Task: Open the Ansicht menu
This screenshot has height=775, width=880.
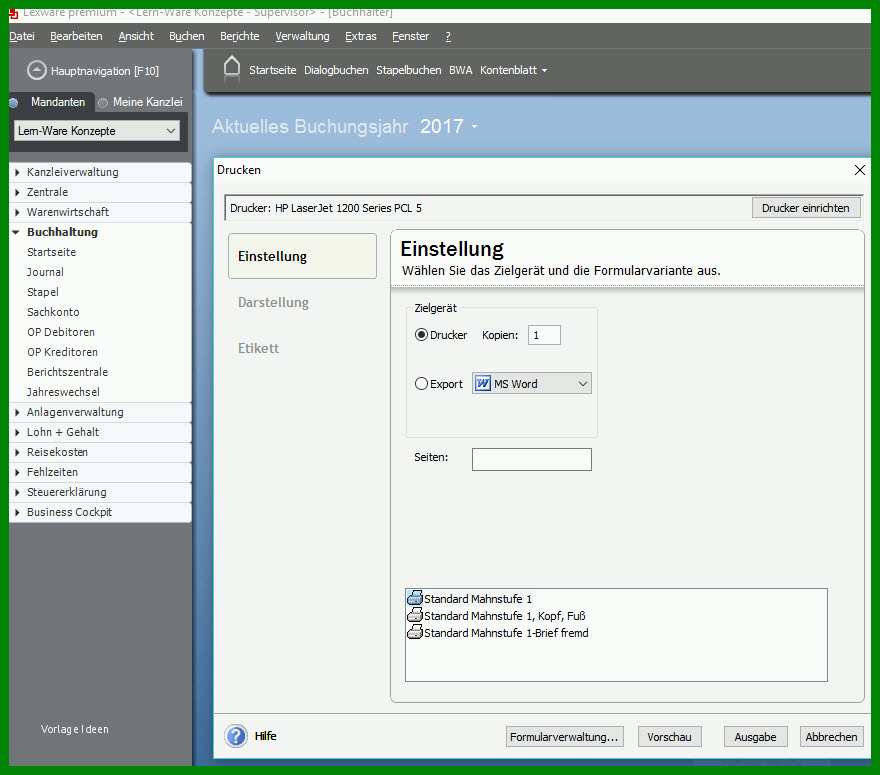Action: click(x=136, y=36)
